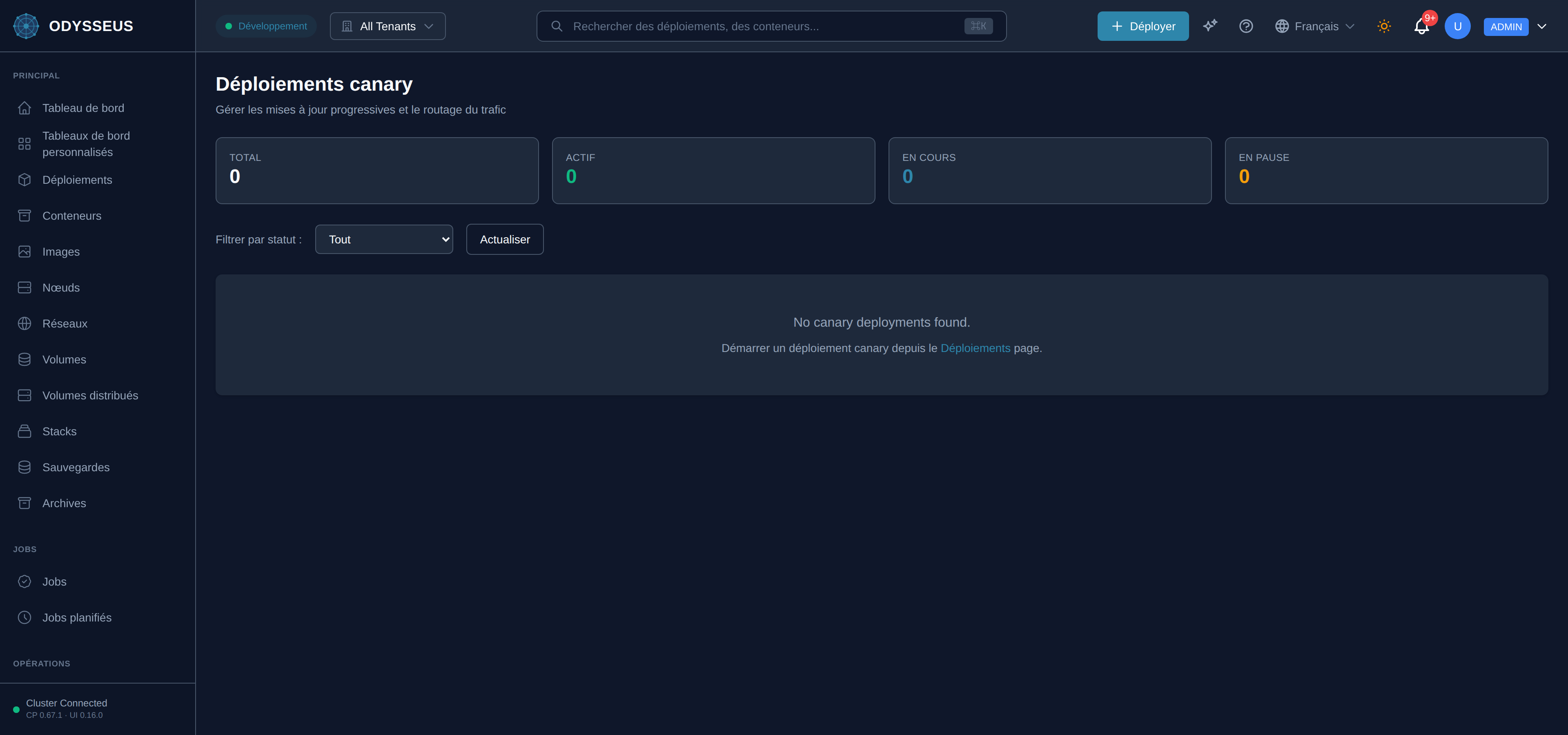The width and height of the screenshot is (1568, 735).
Task: Open the help question mark icon
Action: (x=1246, y=26)
